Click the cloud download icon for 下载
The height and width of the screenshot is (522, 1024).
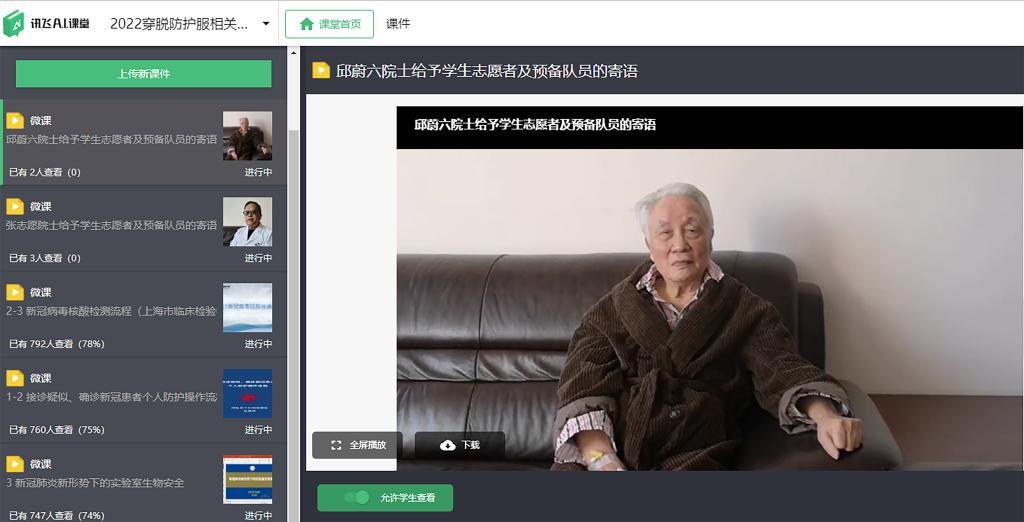pyautogui.click(x=447, y=445)
